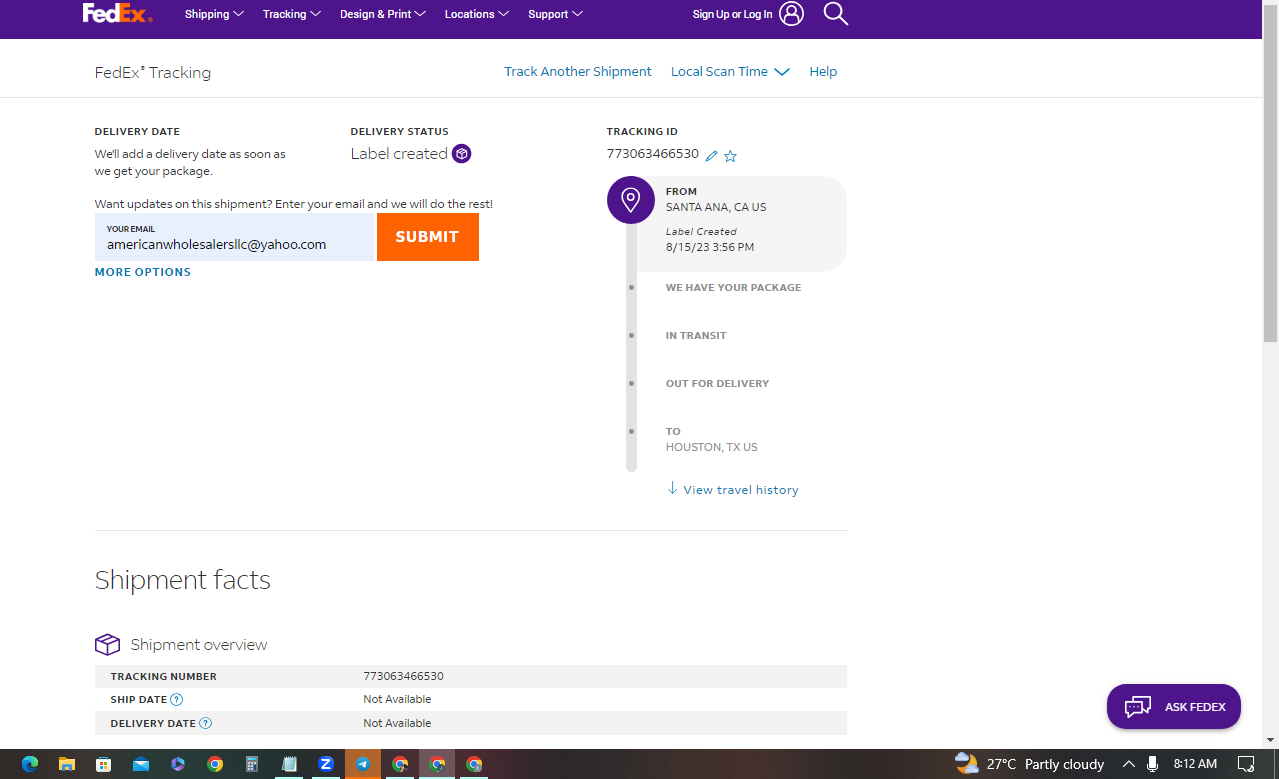This screenshot has height=779, width=1279.
Task: Click the 'IN TRANSIT' step
Action: pos(696,336)
